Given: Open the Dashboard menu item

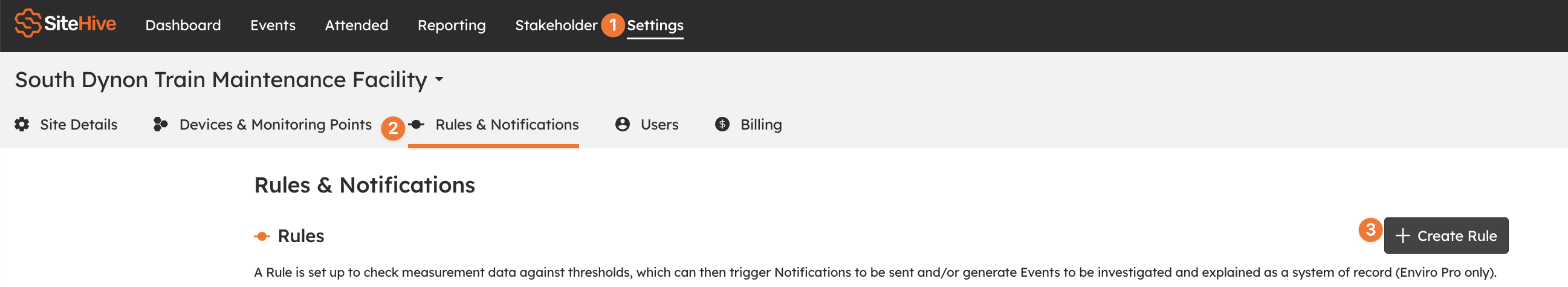Looking at the screenshot, I should pyautogui.click(x=183, y=25).
